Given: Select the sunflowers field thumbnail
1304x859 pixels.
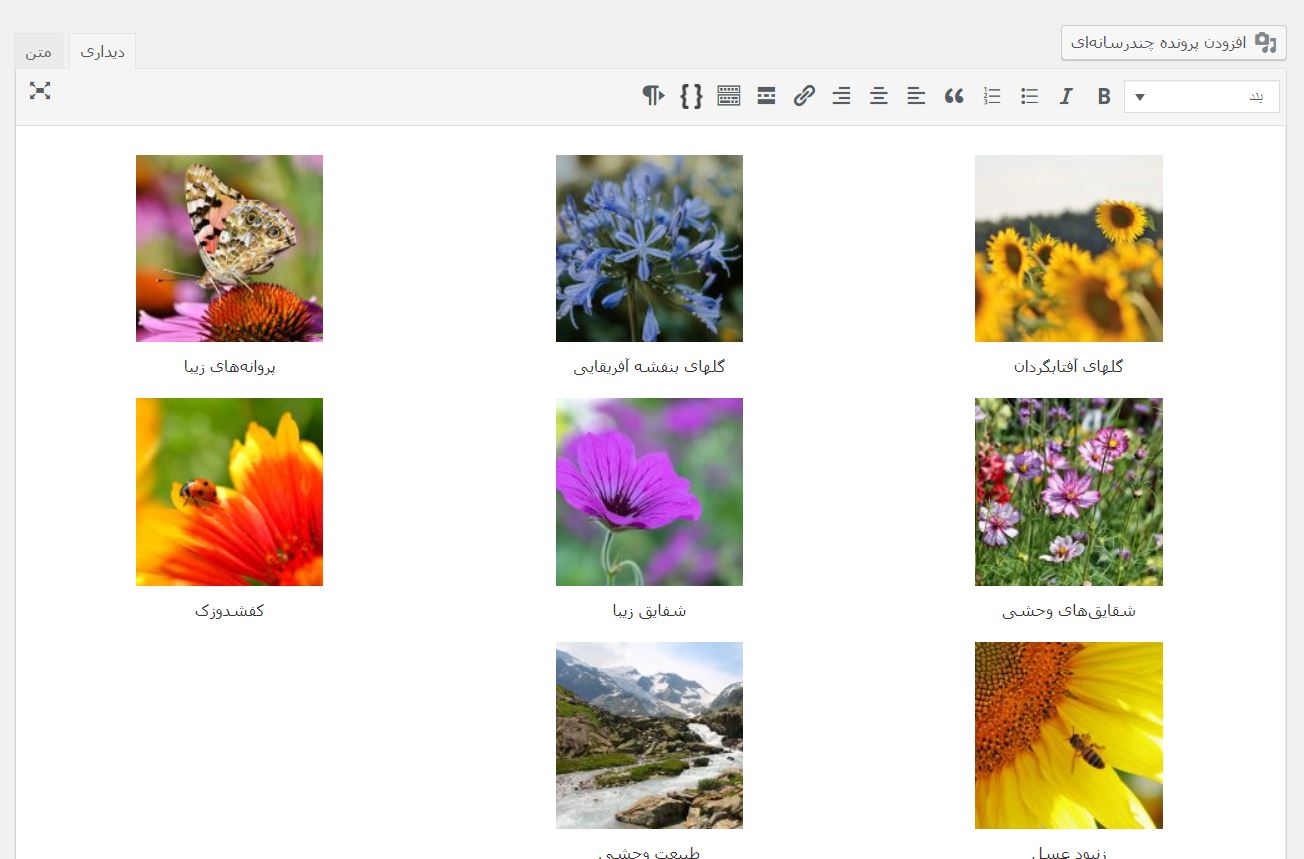Looking at the screenshot, I should point(1069,248).
